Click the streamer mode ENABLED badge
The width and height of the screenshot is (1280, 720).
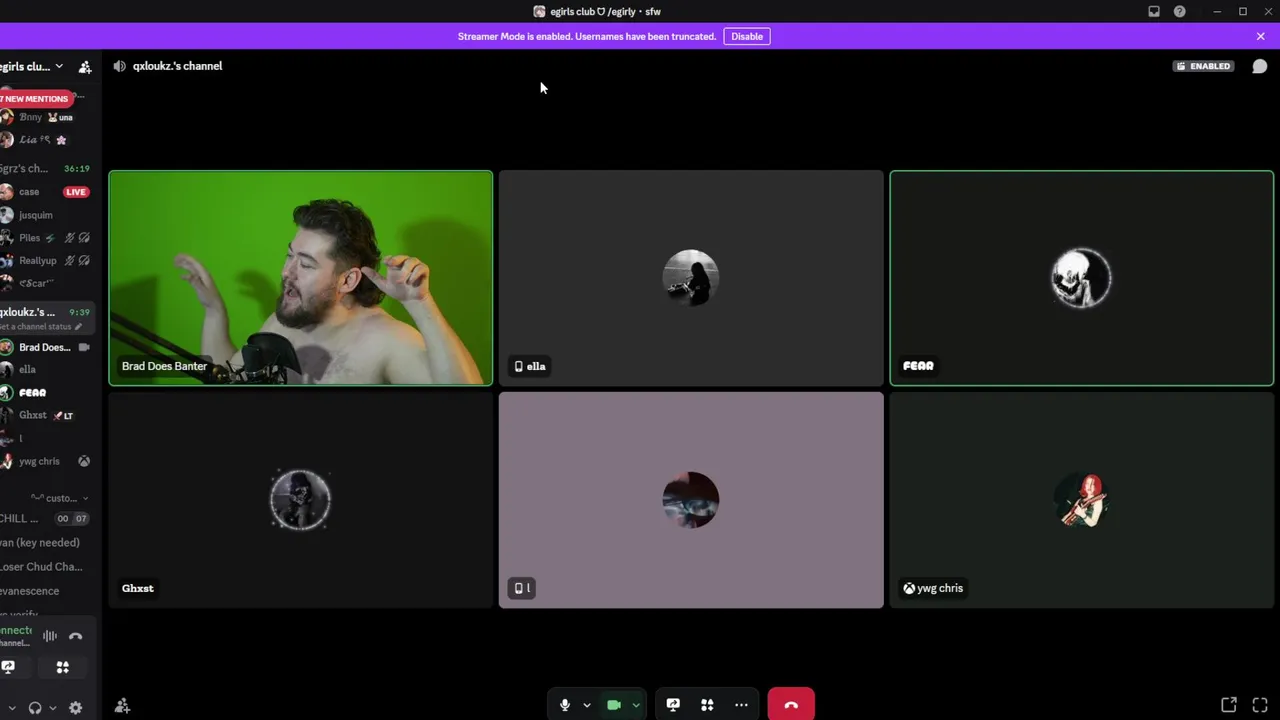pyautogui.click(x=1203, y=66)
